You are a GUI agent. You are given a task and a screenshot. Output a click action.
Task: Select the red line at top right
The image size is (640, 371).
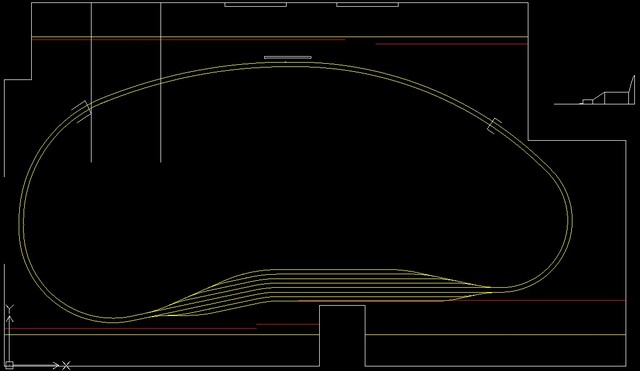[452, 44]
